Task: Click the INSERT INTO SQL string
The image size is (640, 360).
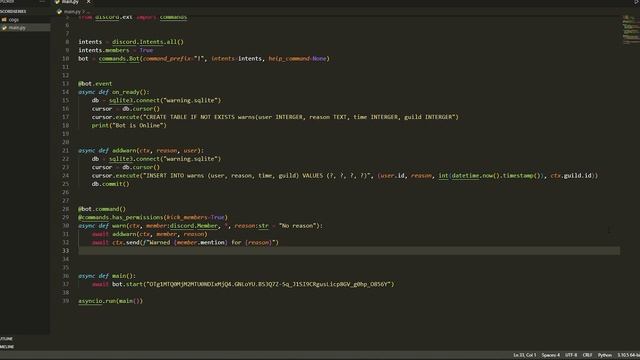Action: click(x=257, y=176)
